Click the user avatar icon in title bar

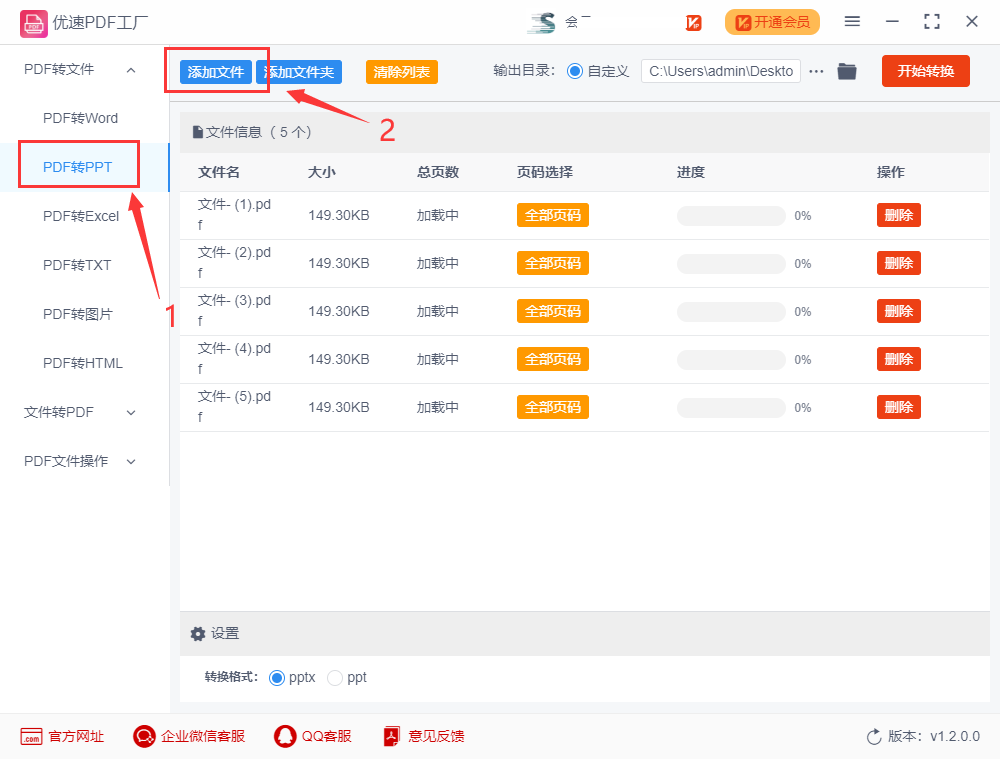(x=543, y=23)
